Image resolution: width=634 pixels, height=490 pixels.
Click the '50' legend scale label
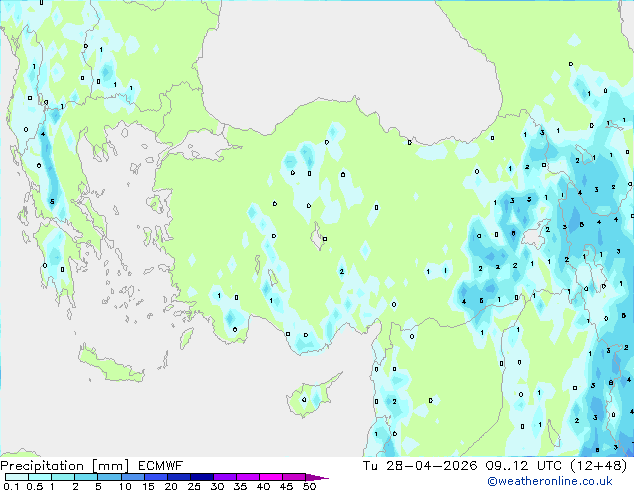pyautogui.click(x=309, y=486)
